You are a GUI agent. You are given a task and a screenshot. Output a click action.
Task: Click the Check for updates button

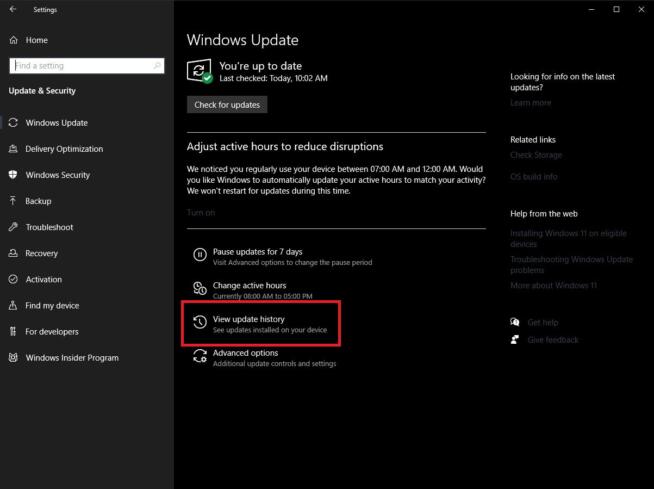tap(227, 105)
